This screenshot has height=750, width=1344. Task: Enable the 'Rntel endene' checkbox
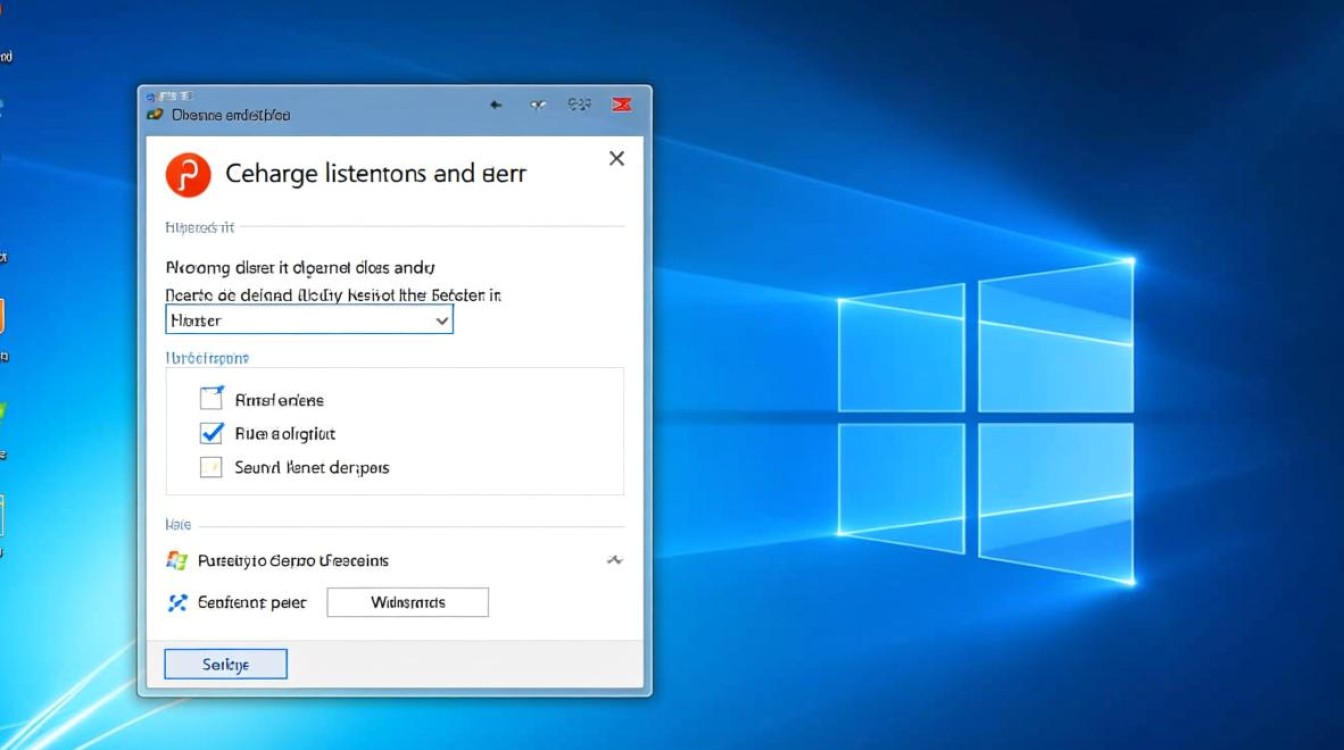coord(211,399)
